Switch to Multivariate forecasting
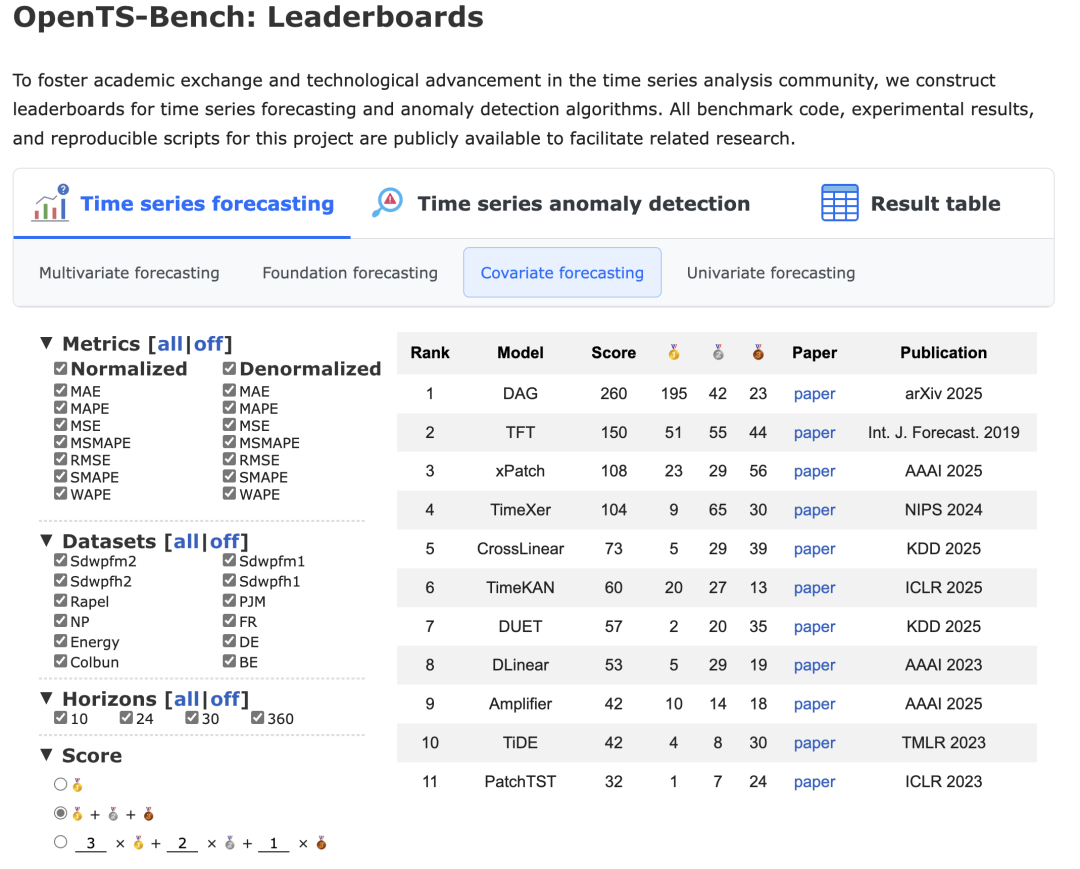This screenshot has height=869, width=1080. (129, 273)
